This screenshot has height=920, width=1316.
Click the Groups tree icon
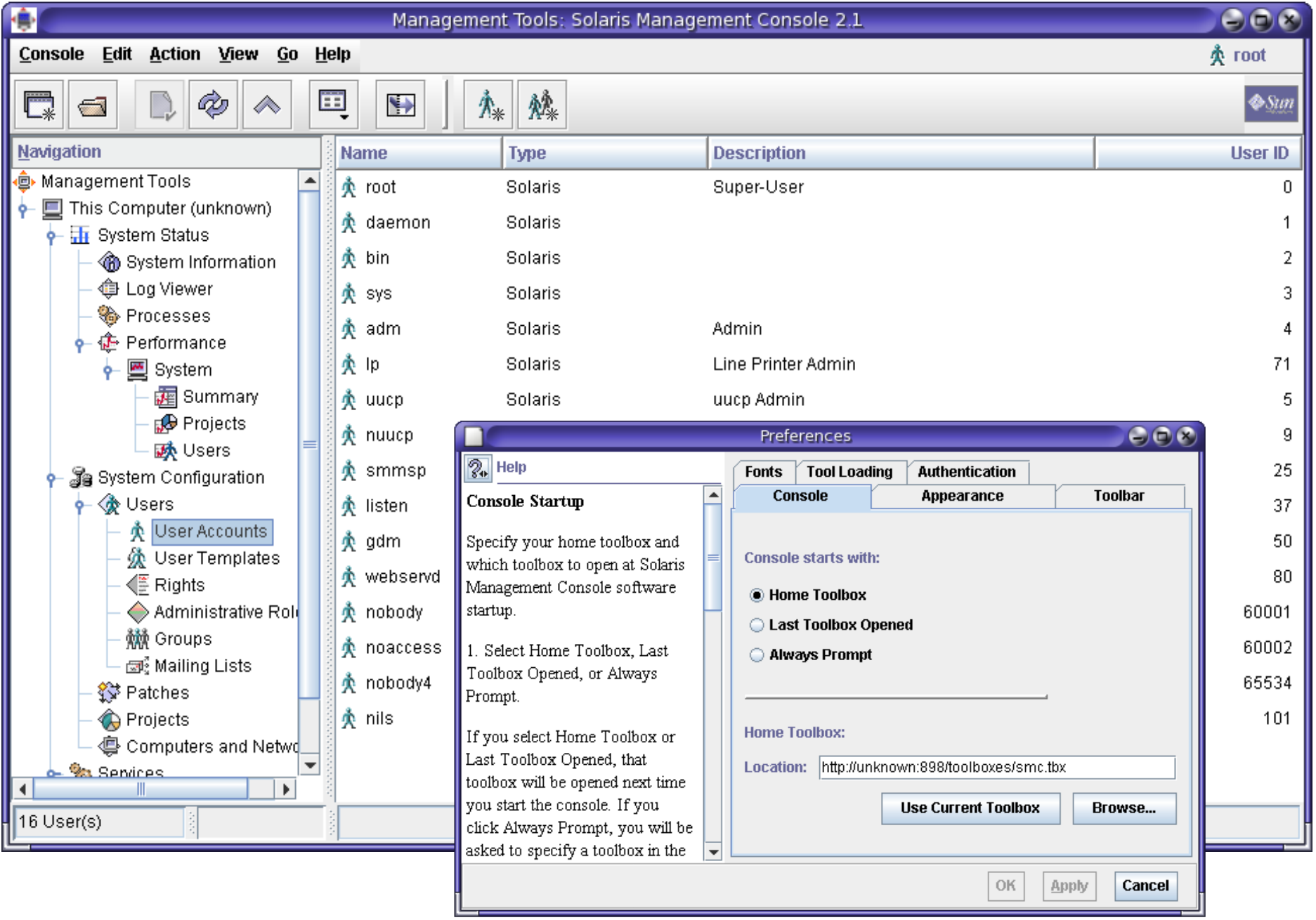point(137,638)
